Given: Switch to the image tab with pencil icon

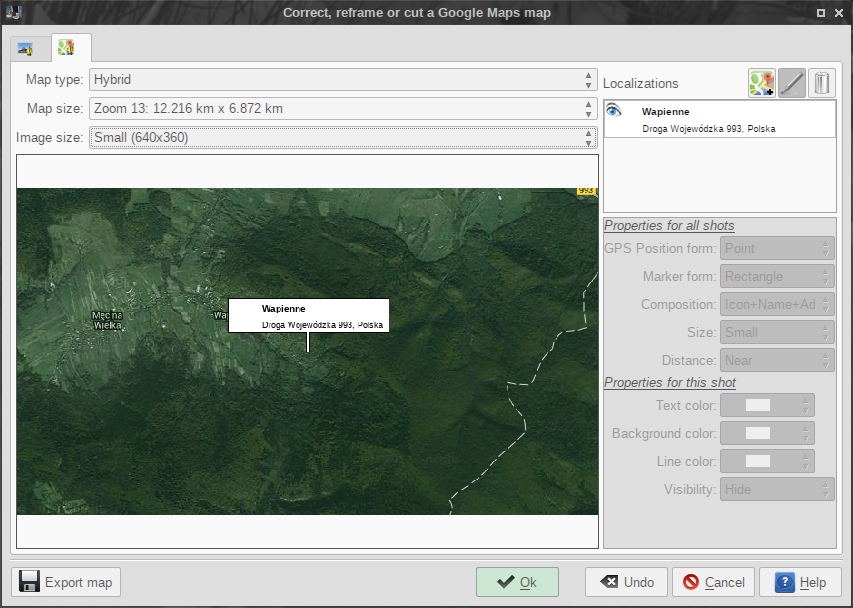Looking at the screenshot, I should tap(30, 49).
